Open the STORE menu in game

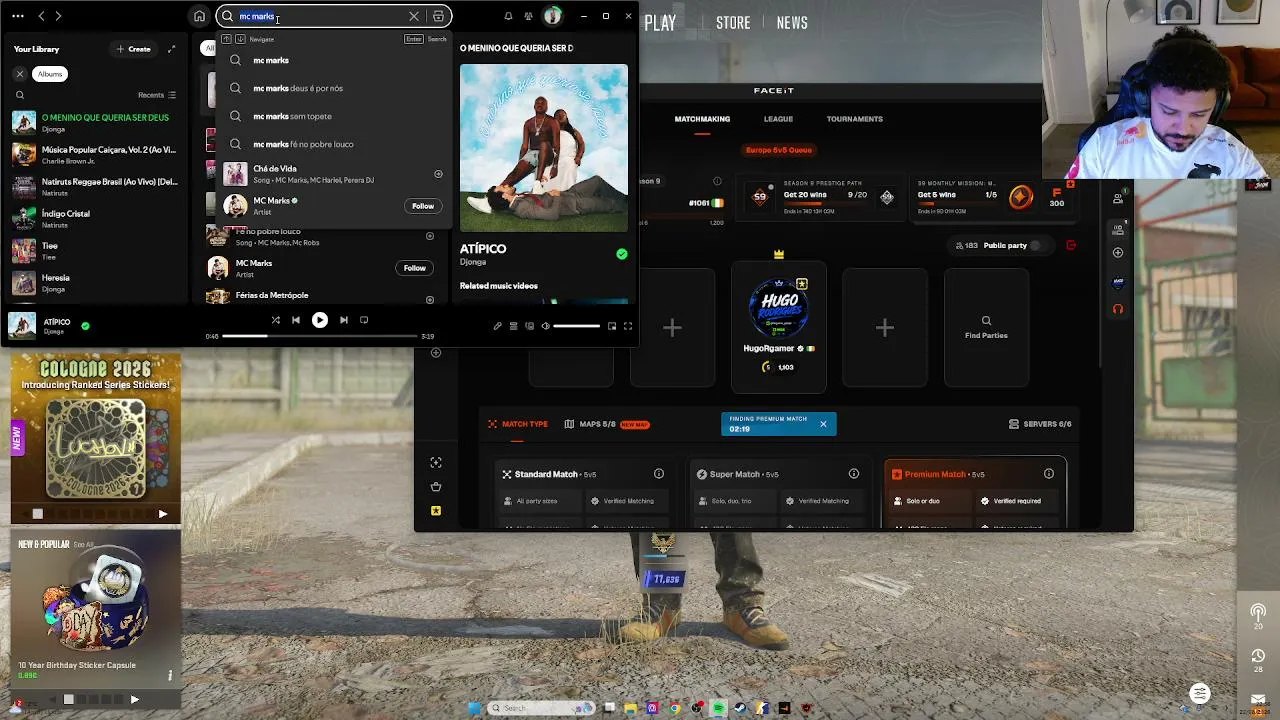(733, 23)
